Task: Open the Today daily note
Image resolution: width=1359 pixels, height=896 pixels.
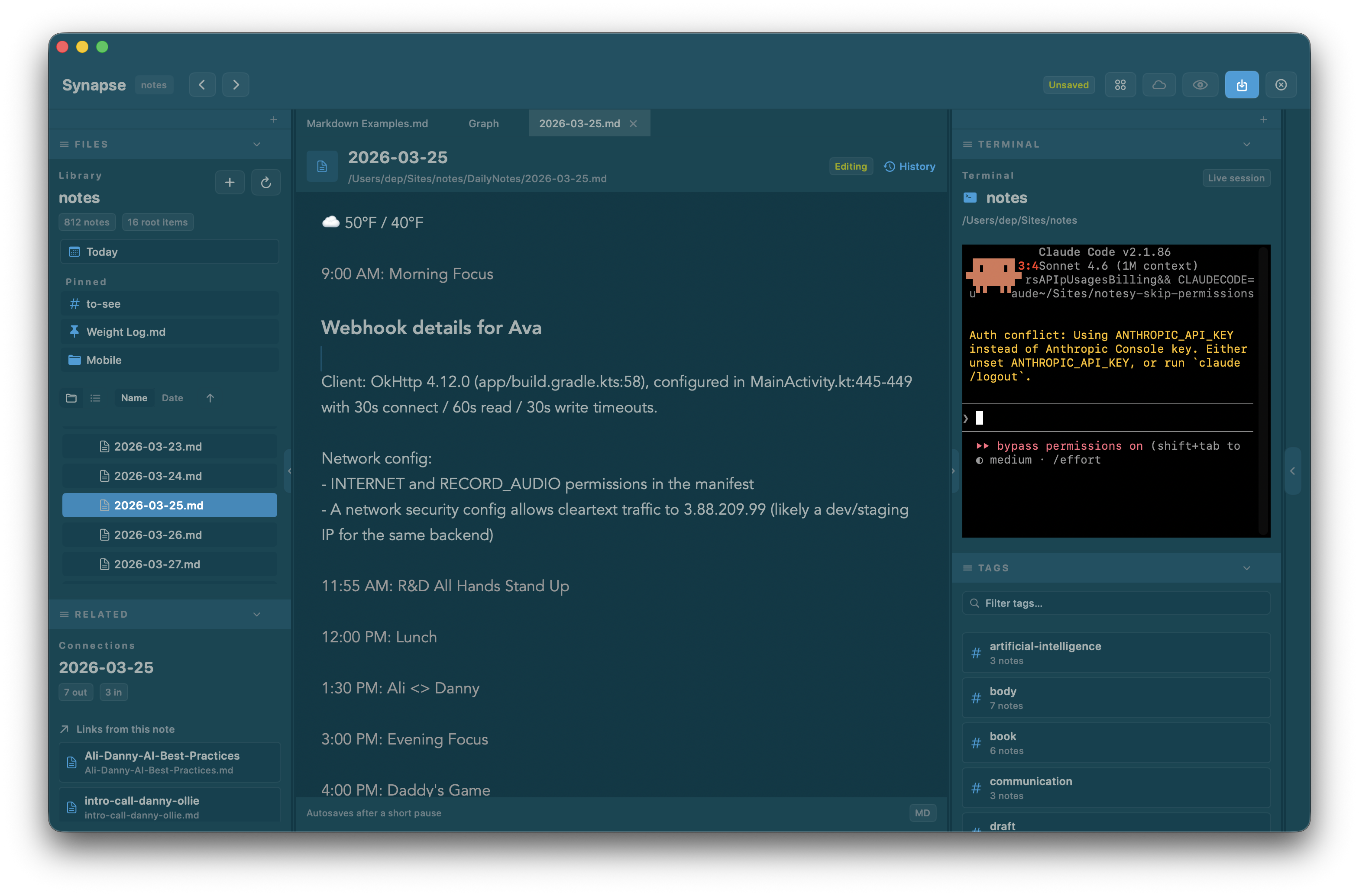Action: point(169,251)
